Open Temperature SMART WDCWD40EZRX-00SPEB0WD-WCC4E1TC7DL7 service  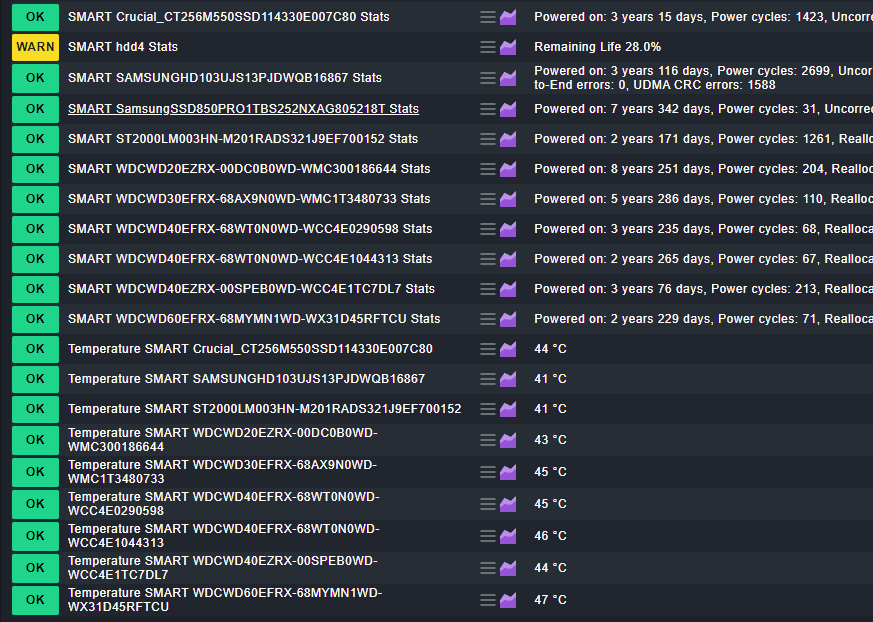pos(223,568)
